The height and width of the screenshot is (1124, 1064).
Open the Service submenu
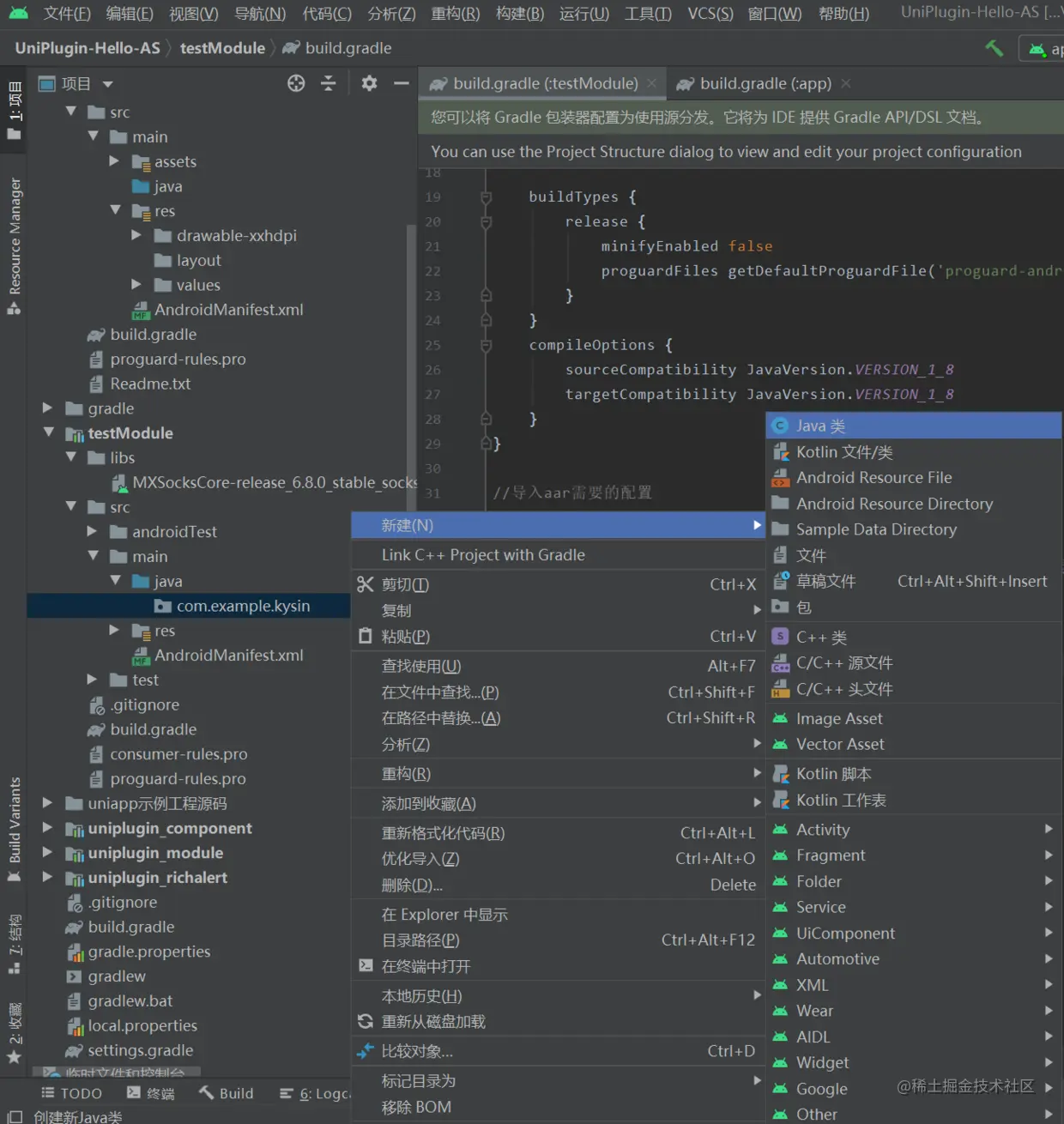(914, 907)
